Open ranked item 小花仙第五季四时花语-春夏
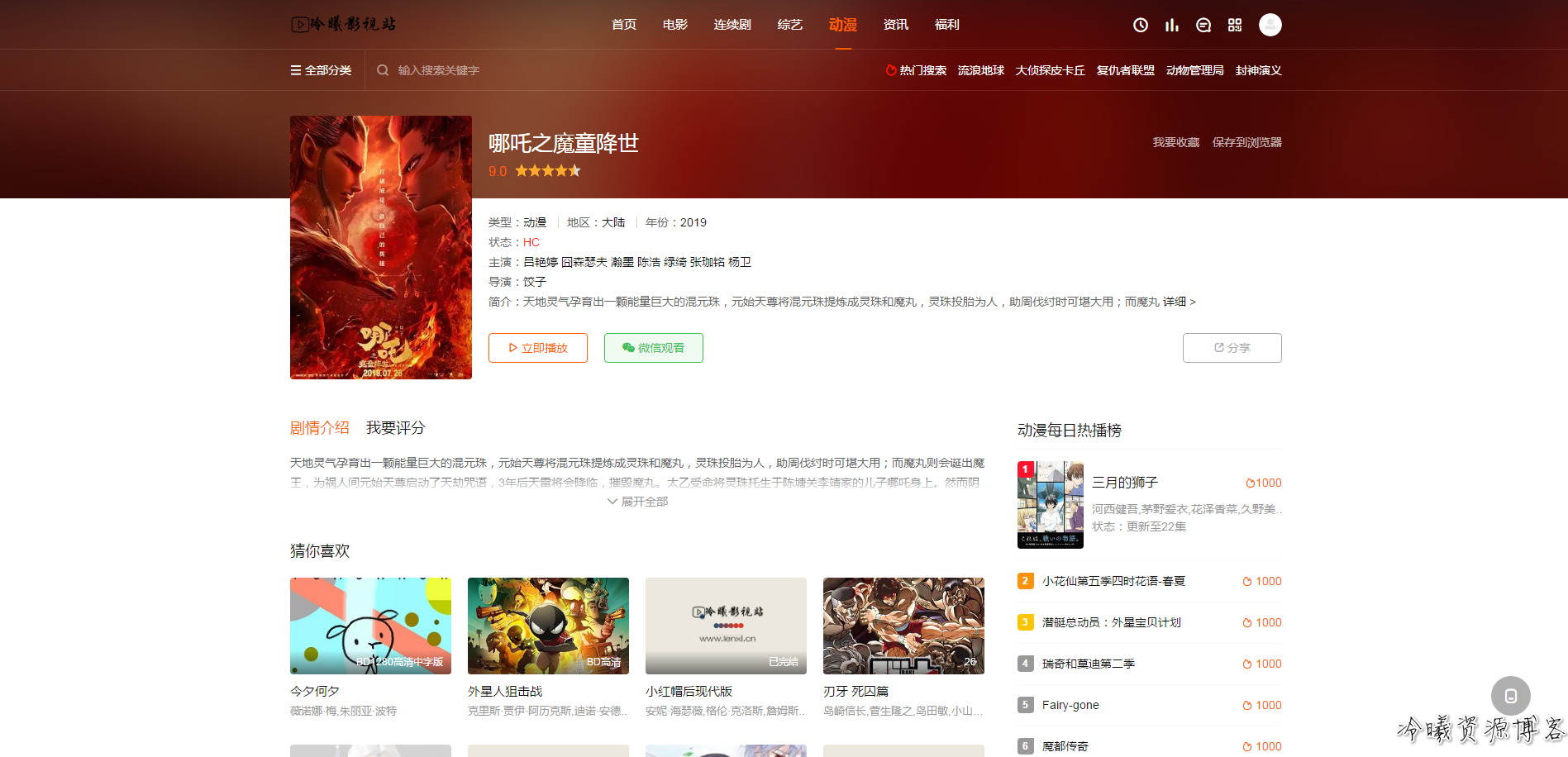This screenshot has height=757, width=1568. pyautogui.click(x=1113, y=581)
